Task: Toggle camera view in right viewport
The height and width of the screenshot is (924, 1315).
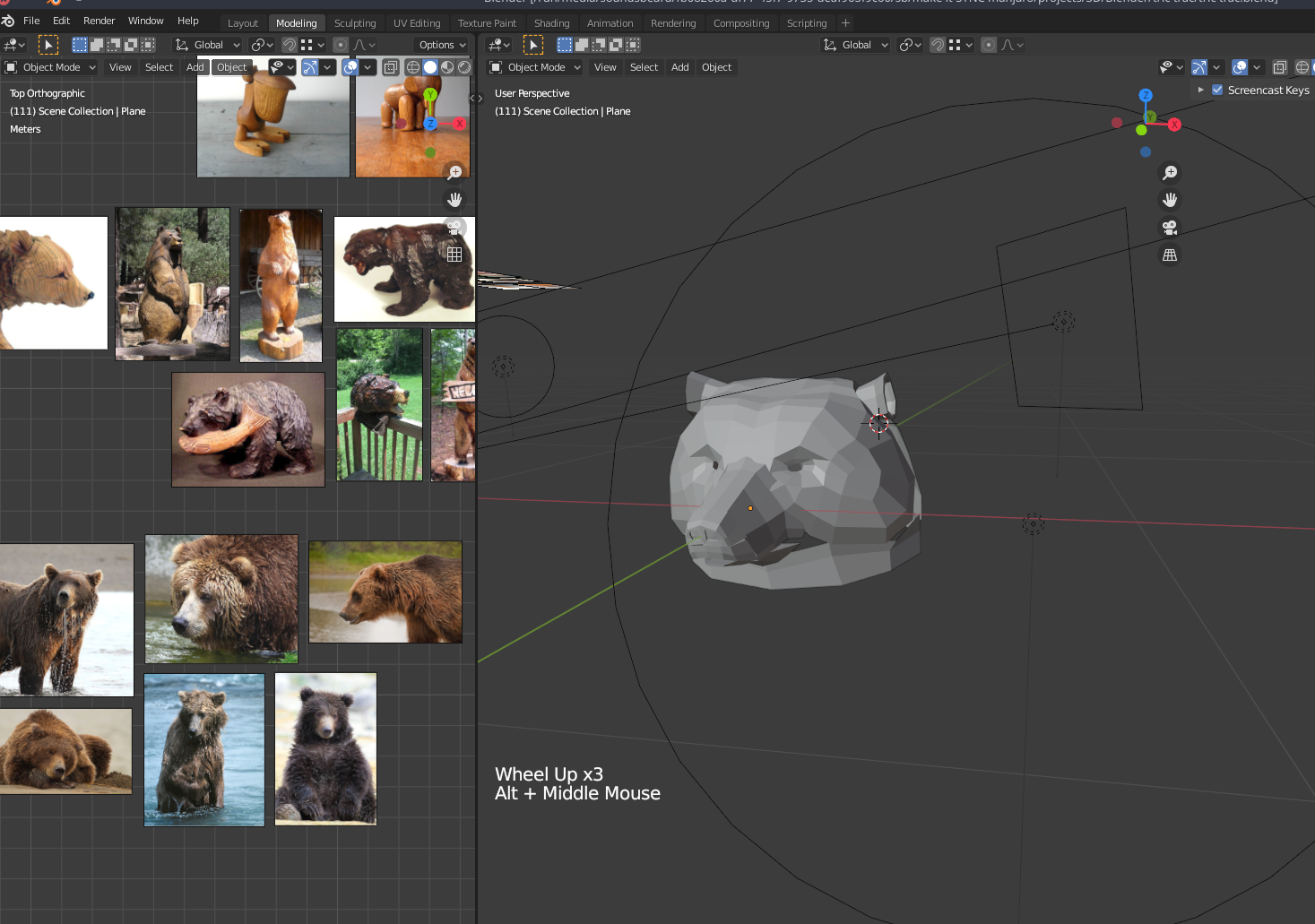Action: pos(1170,228)
